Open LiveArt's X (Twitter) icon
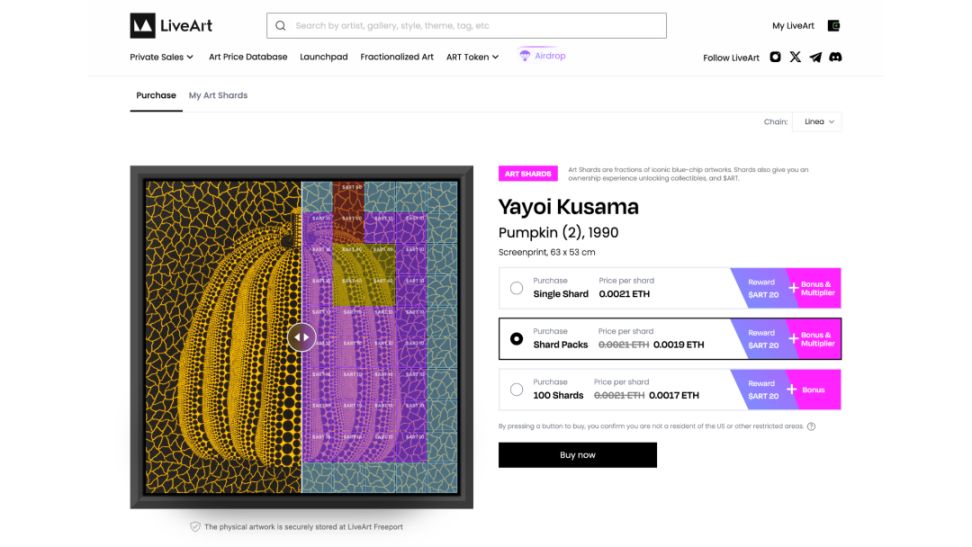This screenshot has height=547, width=972. pyautogui.click(x=795, y=57)
